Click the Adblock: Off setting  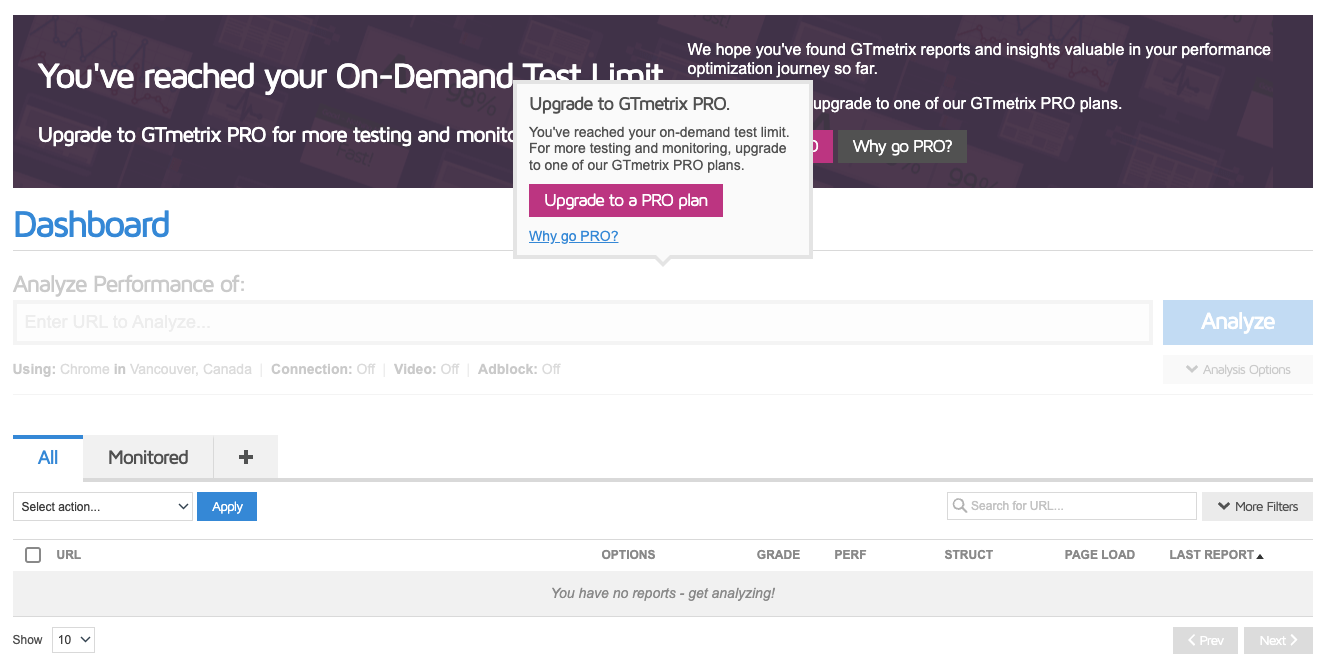(x=519, y=369)
